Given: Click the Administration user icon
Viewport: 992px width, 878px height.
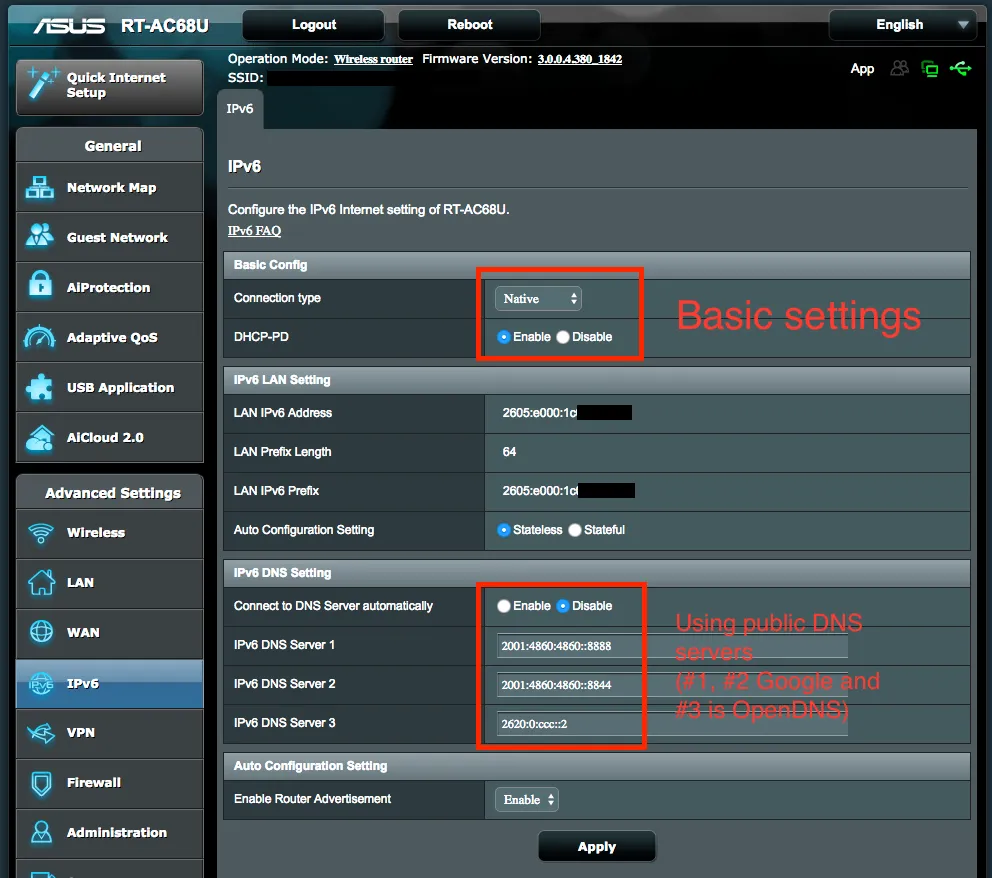Looking at the screenshot, I should pos(42,832).
